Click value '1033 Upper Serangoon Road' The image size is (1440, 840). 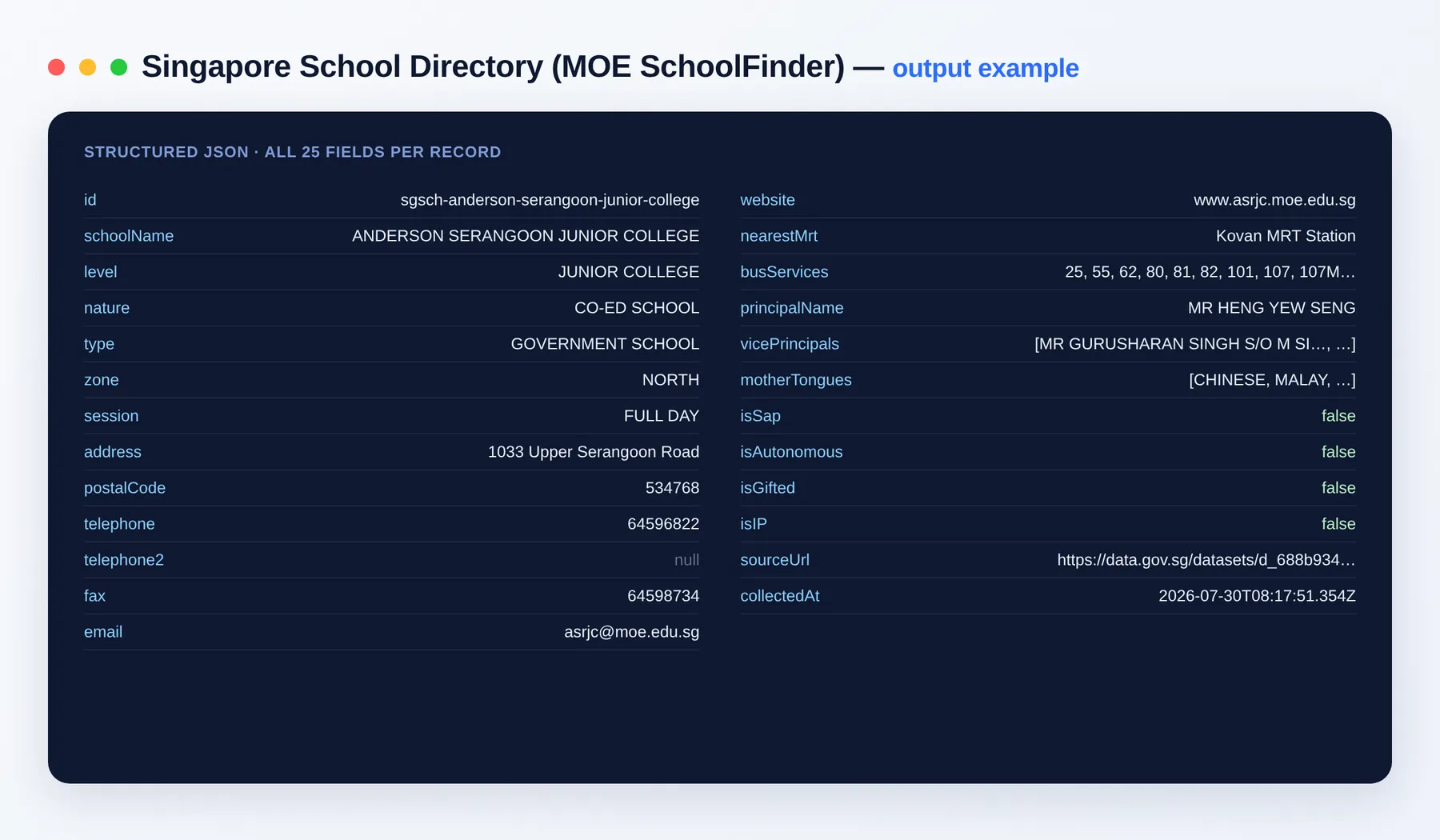coord(594,452)
